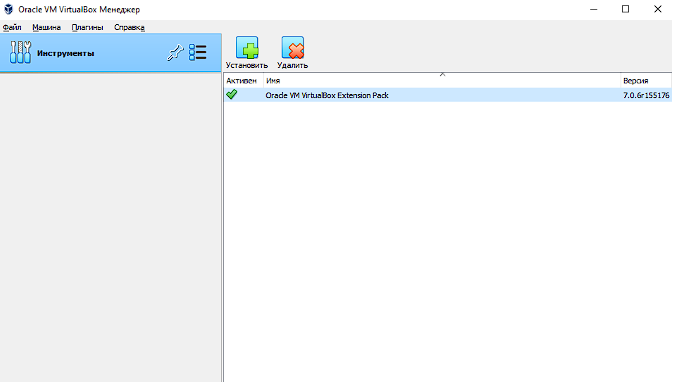Select Oracle VM VirtualBox Extension Pack row
Screen dimensions: 674x382
[x=447, y=95]
